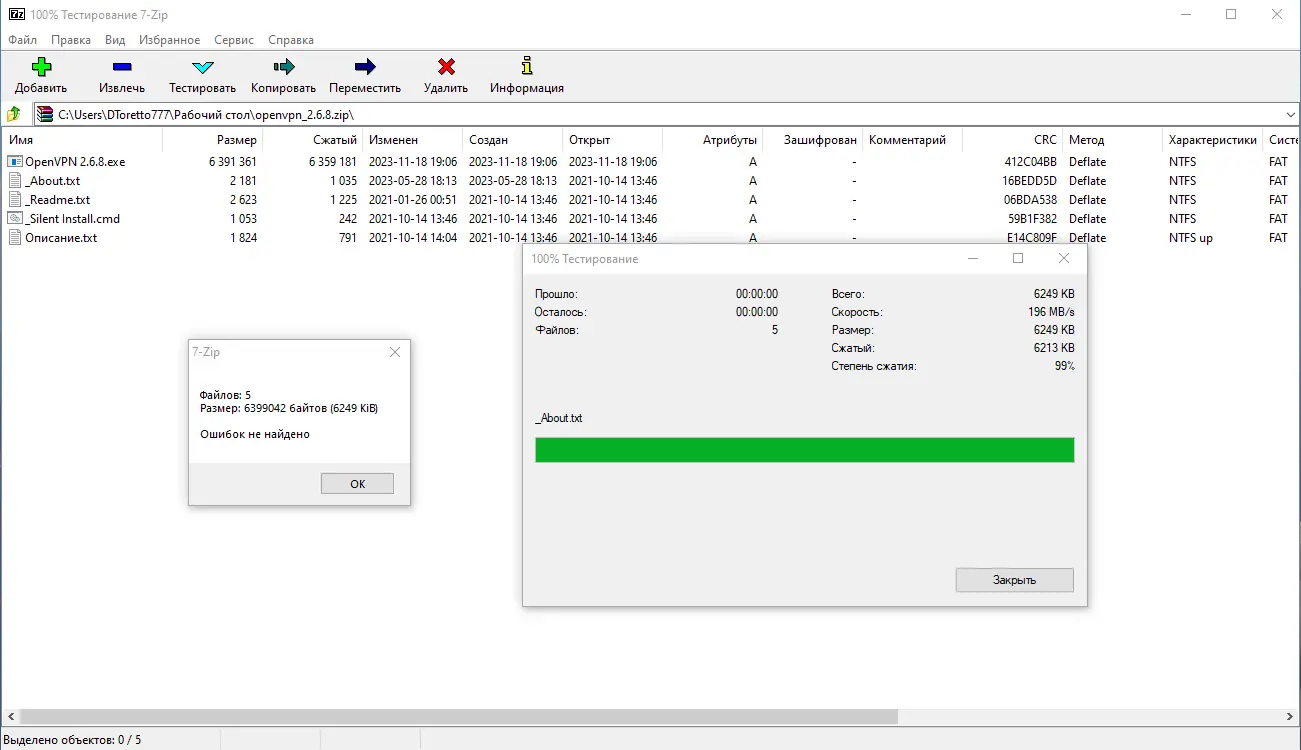This screenshot has width=1301, height=750.
Task: Select the OpenVPN 2.6.8.exe file icon
Action: [x=15, y=161]
